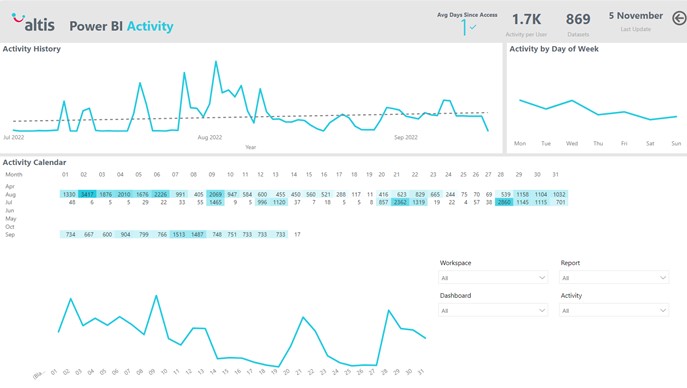Select the Jul 21 cell with 2362

pos(400,202)
